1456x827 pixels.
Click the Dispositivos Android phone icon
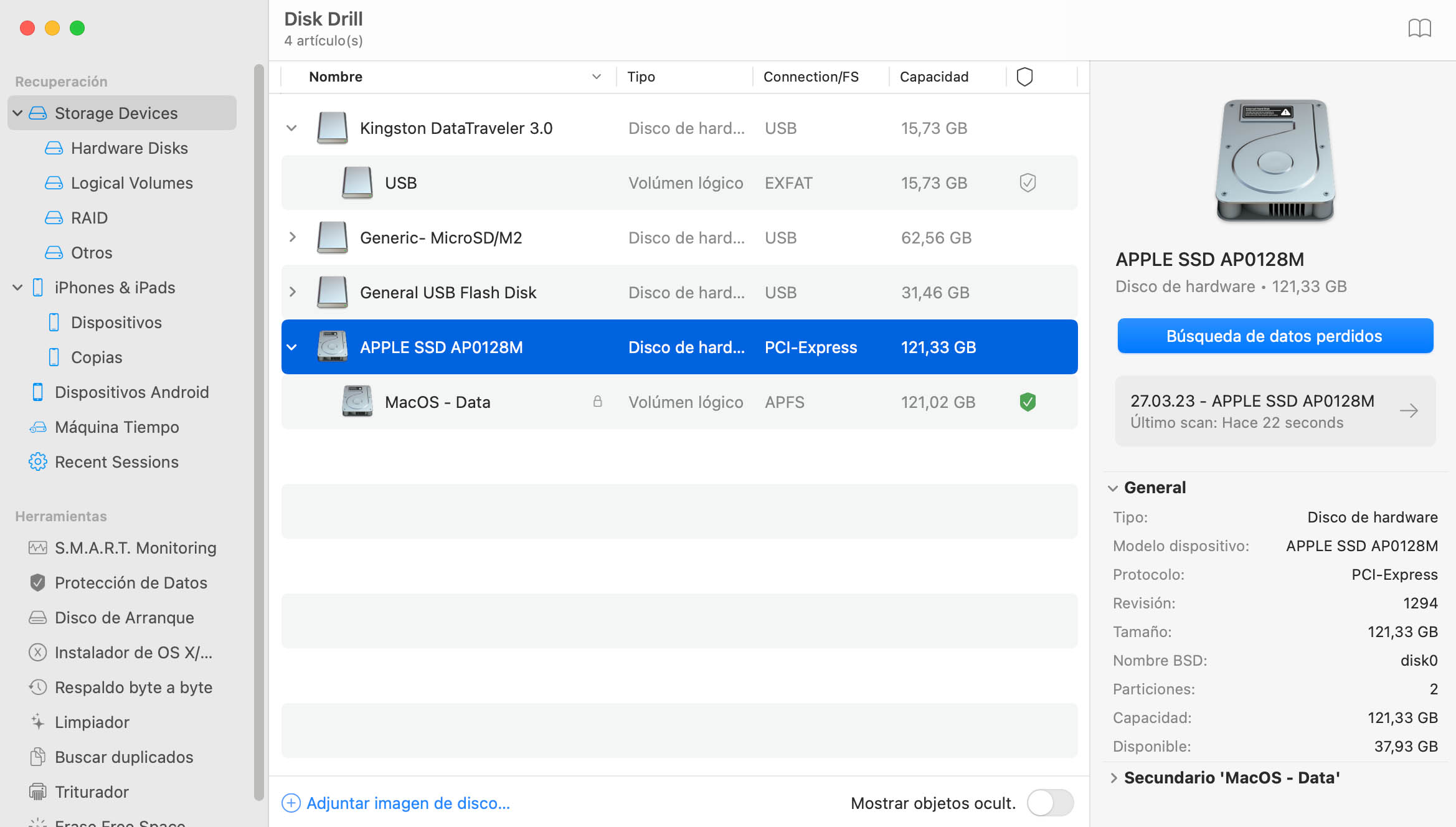pyautogui.click(x=37, y=392)
